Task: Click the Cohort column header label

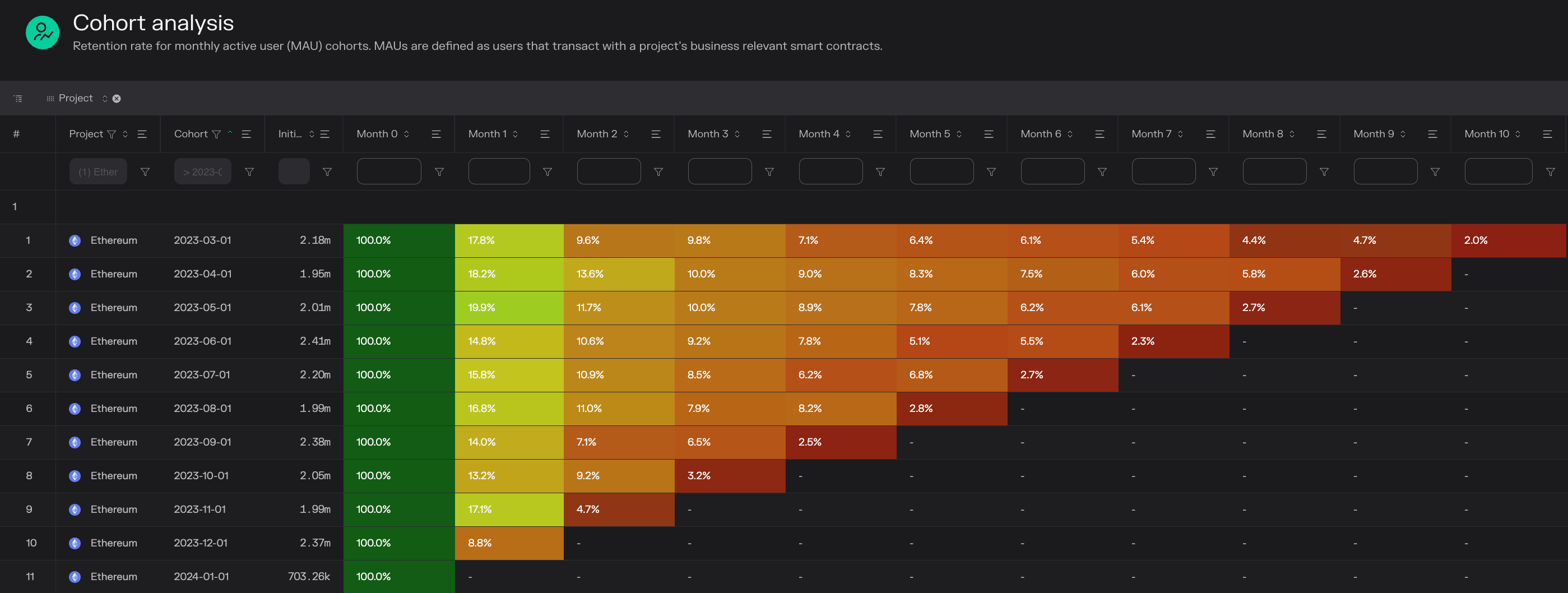Action: 191,134
